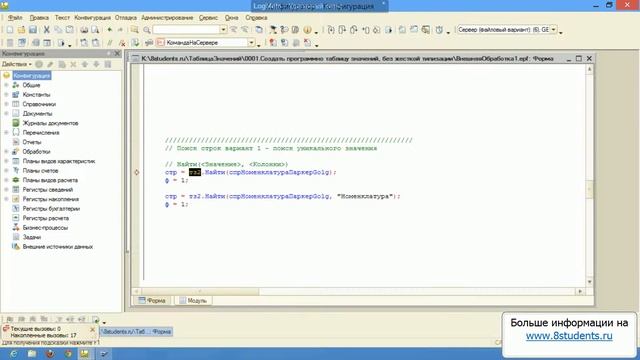Click the 8students Форма window taskbar button
Viewport: 640px width, 360px height.
[x=136, y=331]
